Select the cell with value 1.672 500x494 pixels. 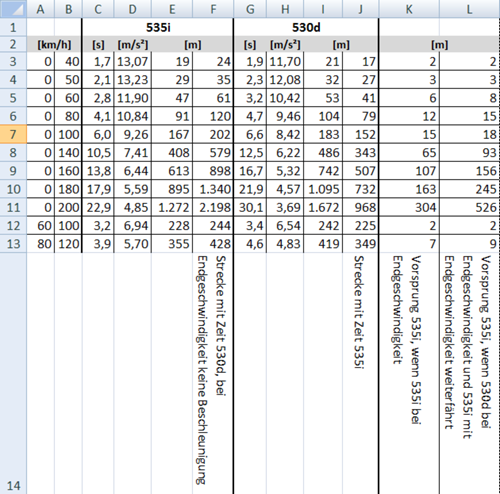[323, 207]
